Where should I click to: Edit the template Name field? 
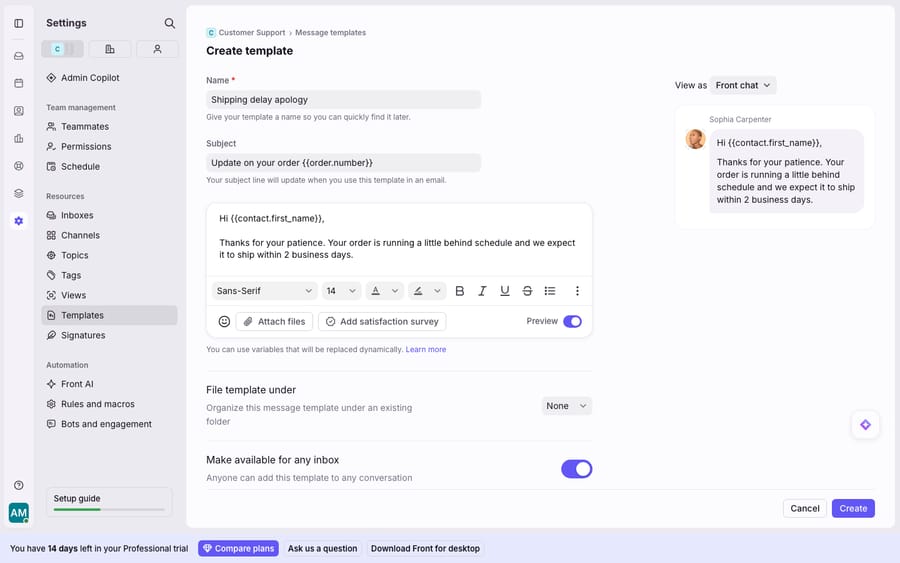(343, 99)
